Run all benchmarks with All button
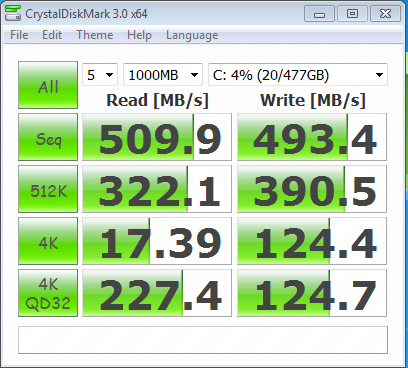 point(48,85)
